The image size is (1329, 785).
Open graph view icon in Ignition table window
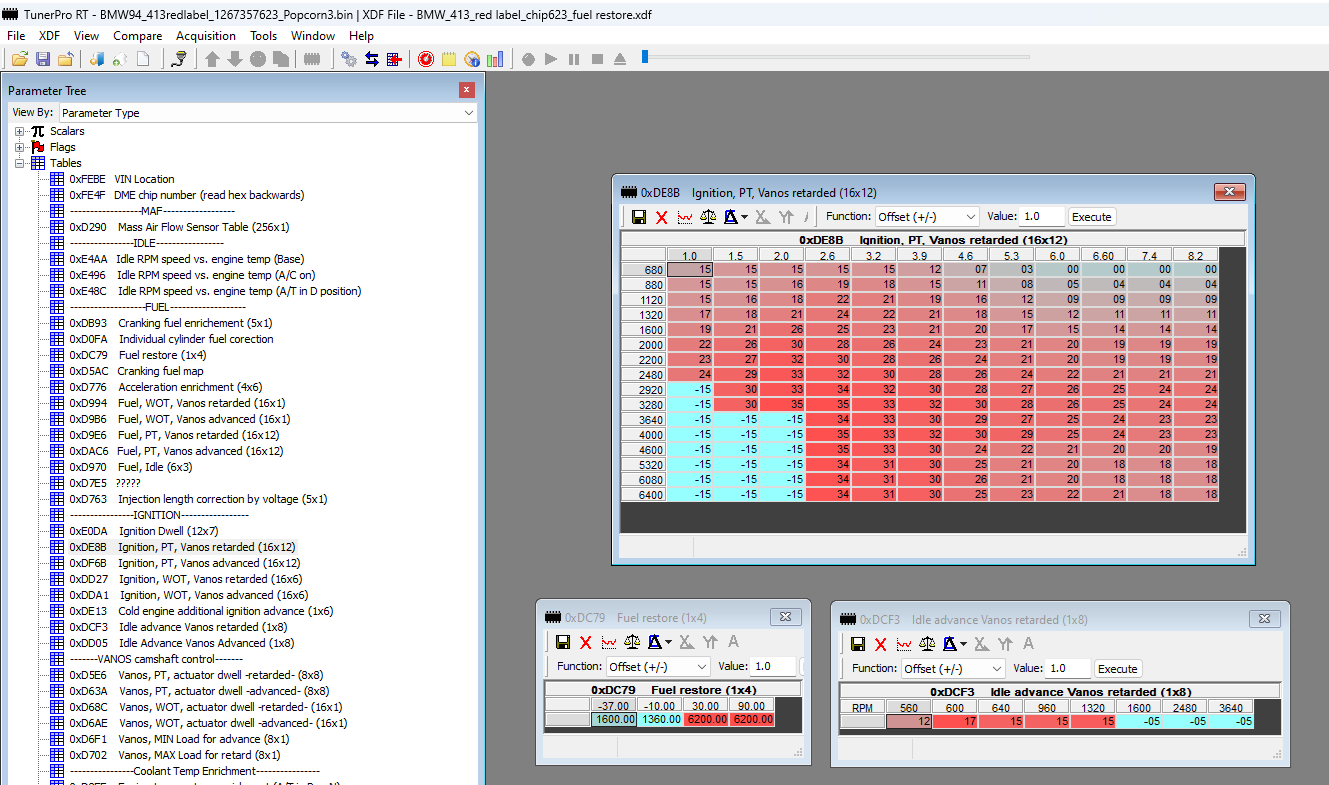(x=685, y=217)
